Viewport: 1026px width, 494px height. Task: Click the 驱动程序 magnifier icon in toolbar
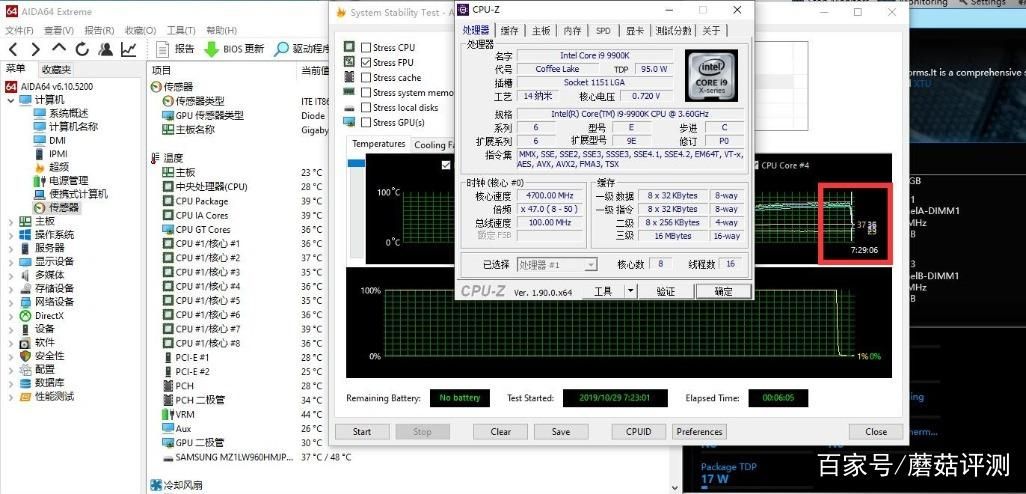click(281, 49)
